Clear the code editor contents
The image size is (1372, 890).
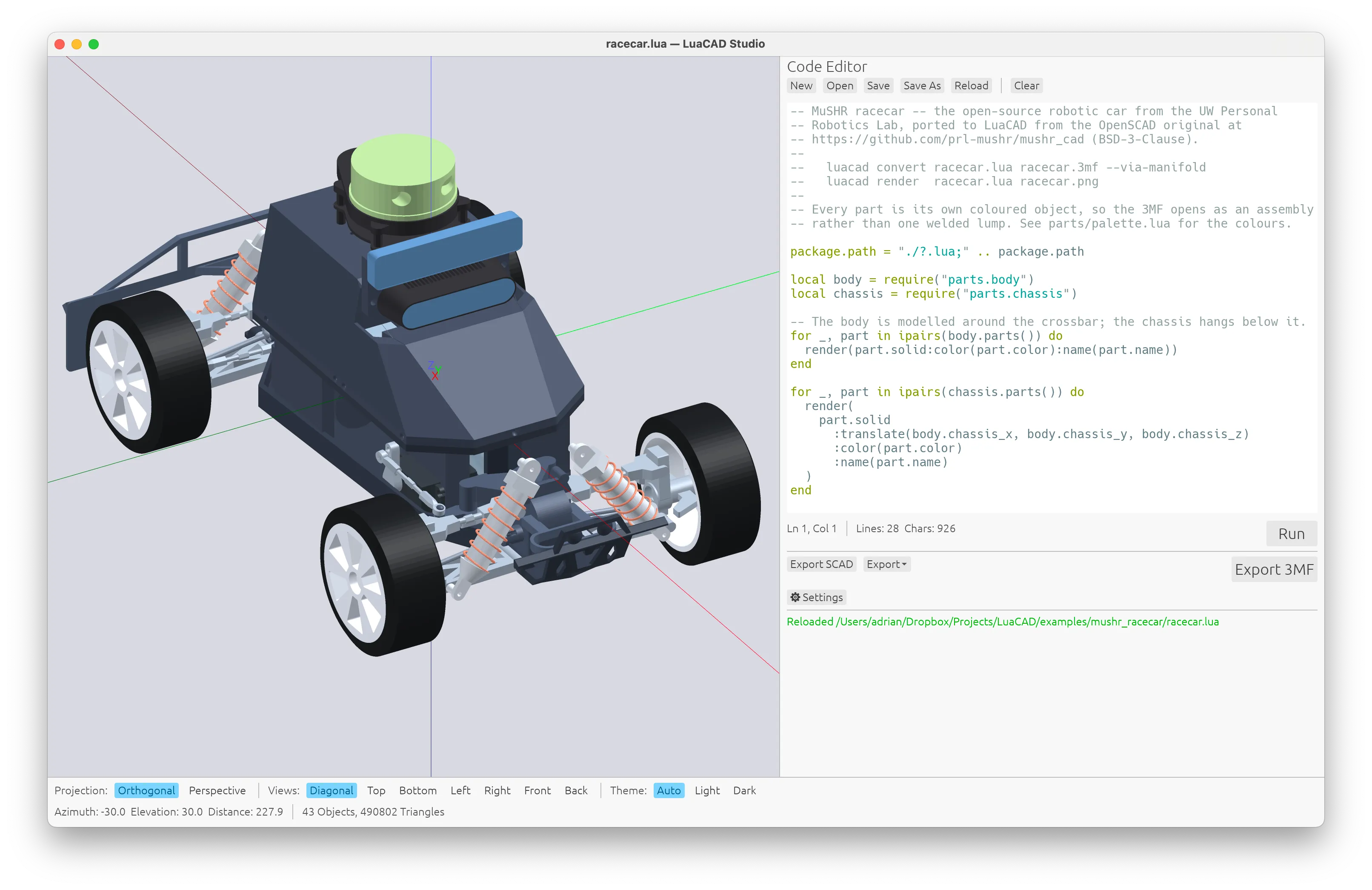coord(1026,86)
